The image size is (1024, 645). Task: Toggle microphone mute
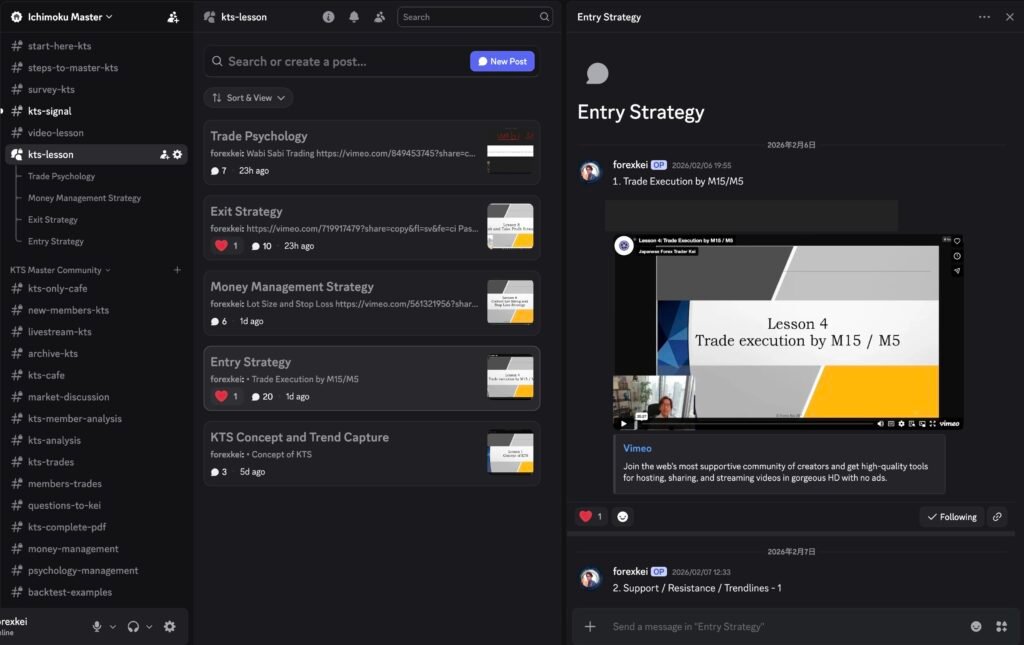[x=97, y=626]
